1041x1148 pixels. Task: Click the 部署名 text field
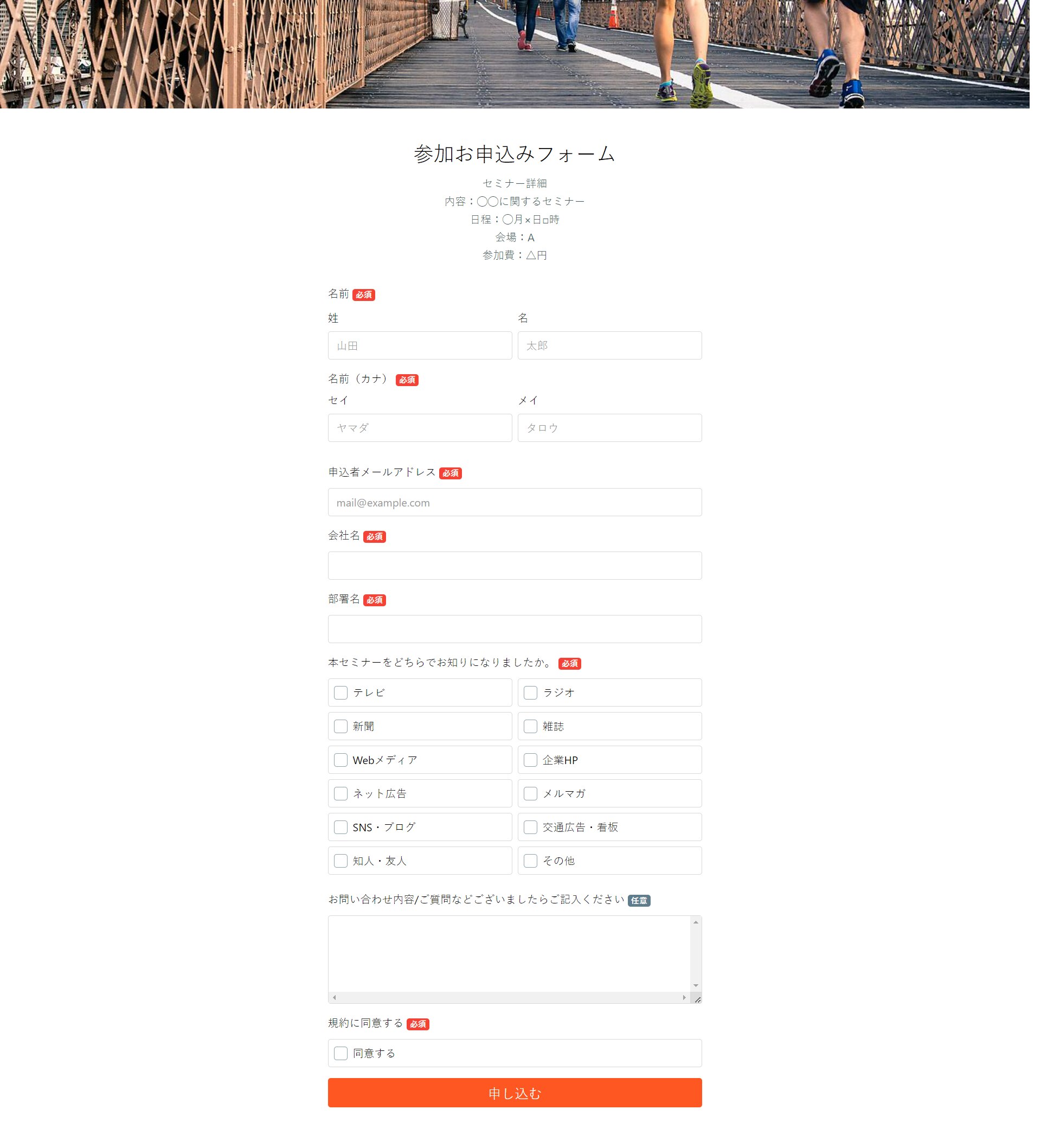[515, 629]
